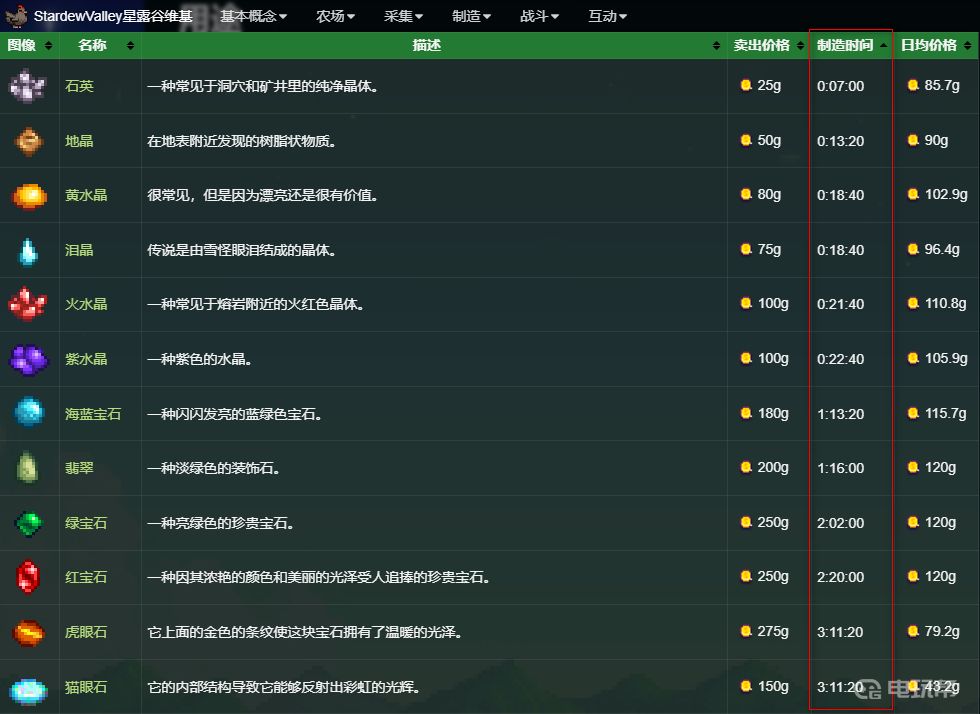This screenshot has height=714, width=980.
Task: Click the gold coin icon beside 102.9g
Action: (913, 194)
